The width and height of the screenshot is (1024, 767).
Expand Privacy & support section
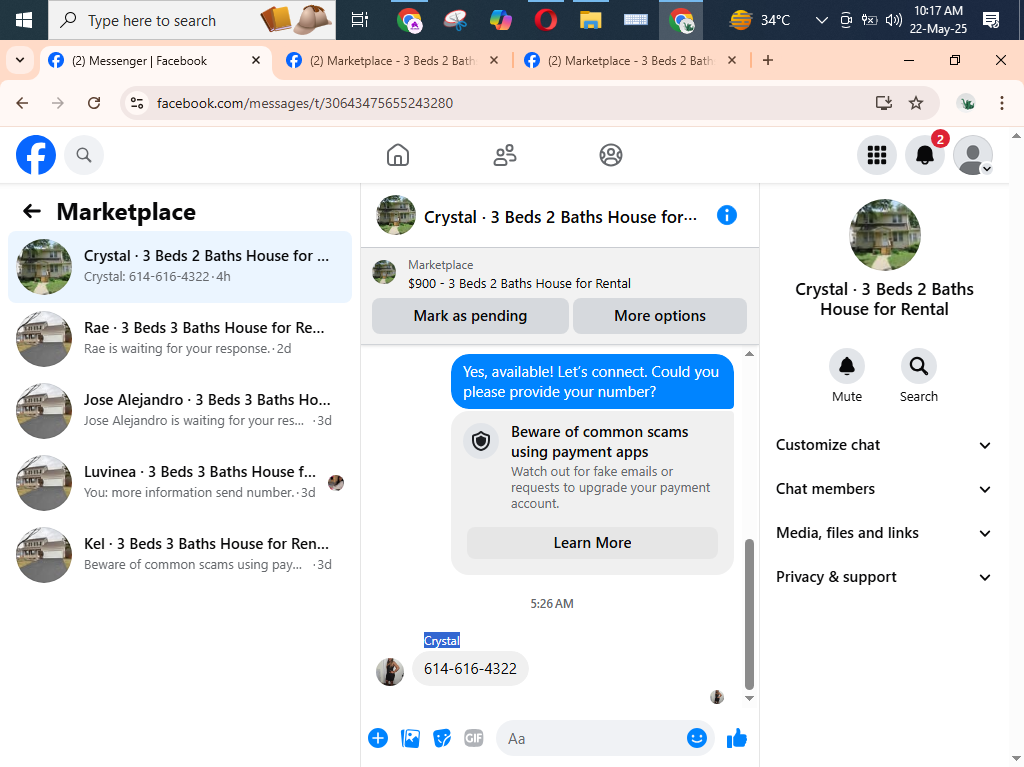click(884, 577)
